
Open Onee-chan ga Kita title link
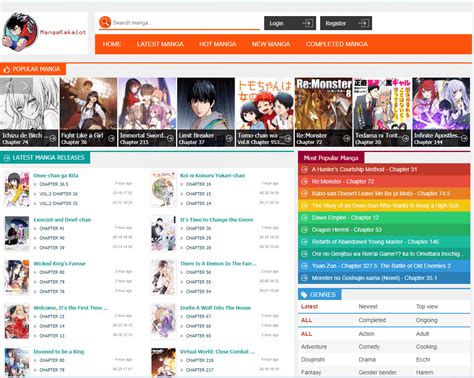point(56,175)
